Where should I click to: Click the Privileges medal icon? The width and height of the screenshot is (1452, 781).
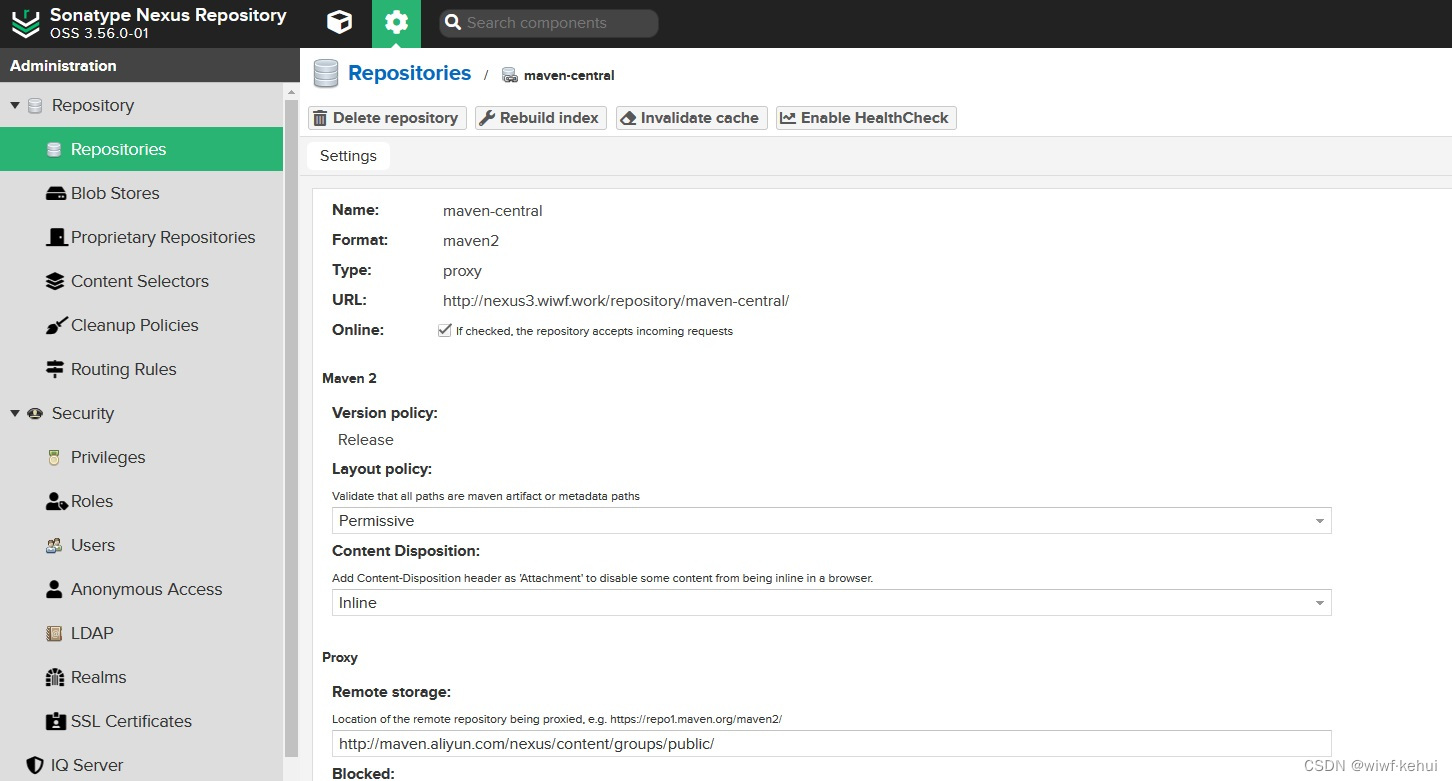54,457
